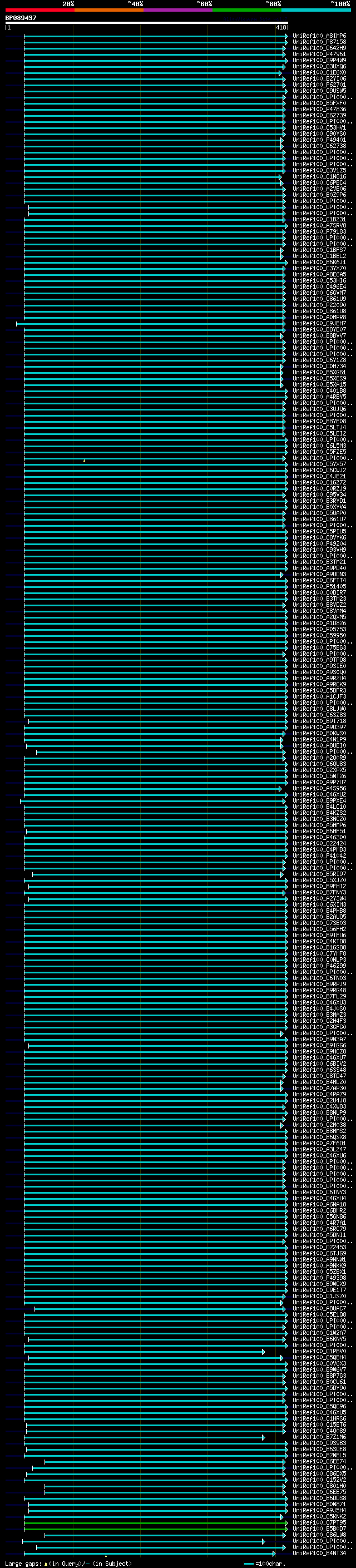Select the UniRef100_B7Z1M6 label
Viewport: 356px width, 1568px height.
click(319, 1437)
